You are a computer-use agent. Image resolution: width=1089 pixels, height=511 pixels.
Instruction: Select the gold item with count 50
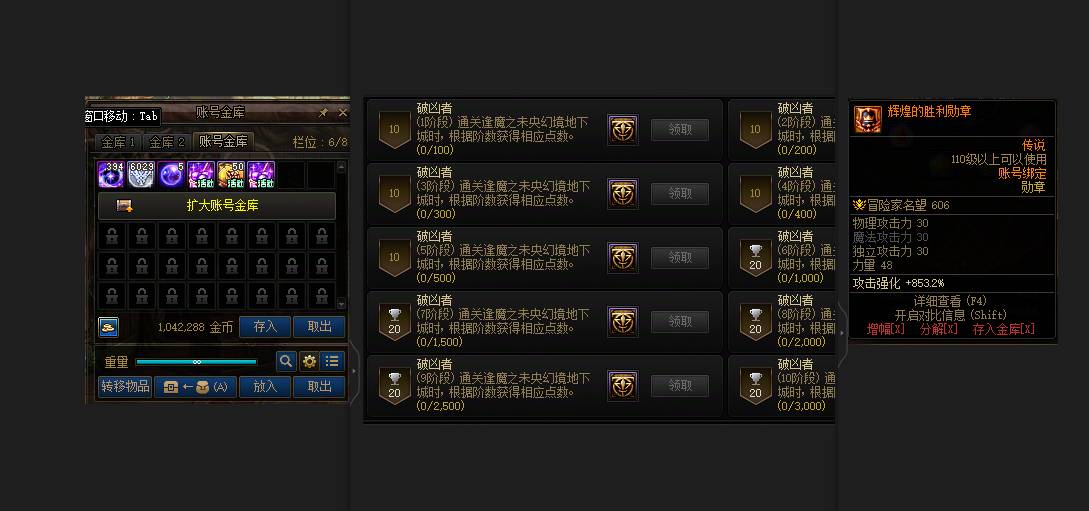[x=231, y=175]
